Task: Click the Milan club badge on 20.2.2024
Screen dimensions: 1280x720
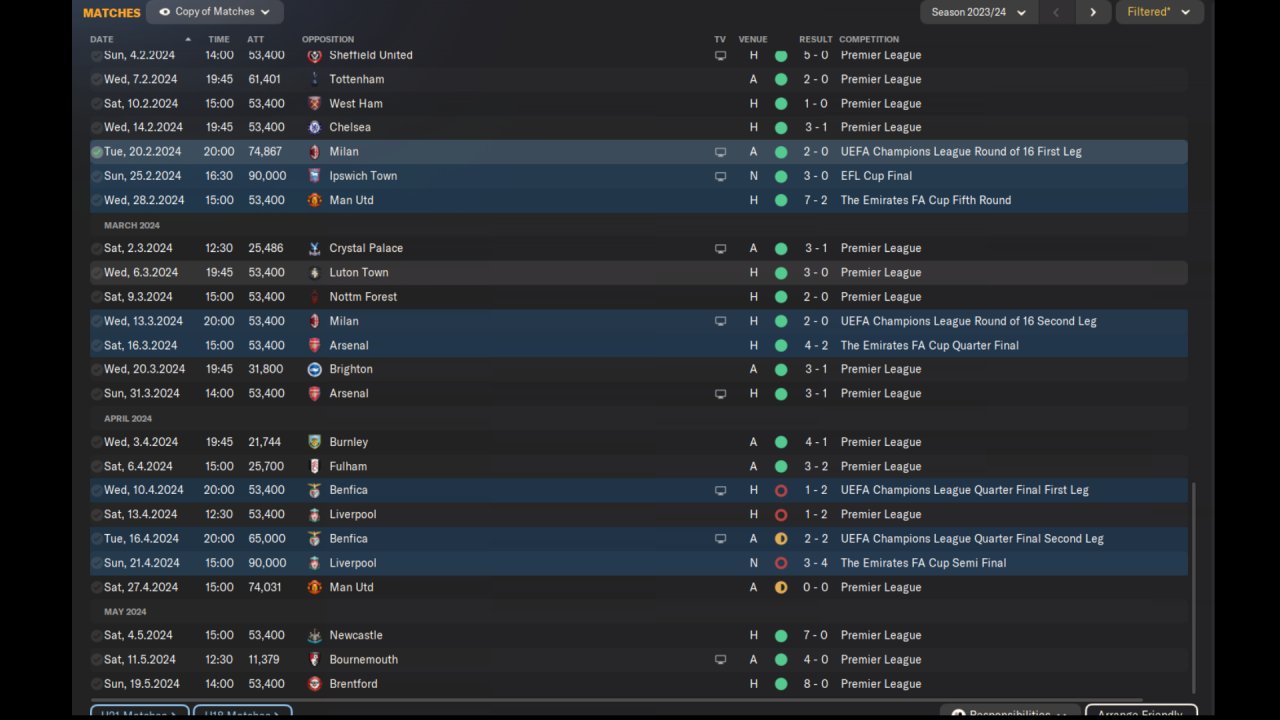Action: pos(315,152)
